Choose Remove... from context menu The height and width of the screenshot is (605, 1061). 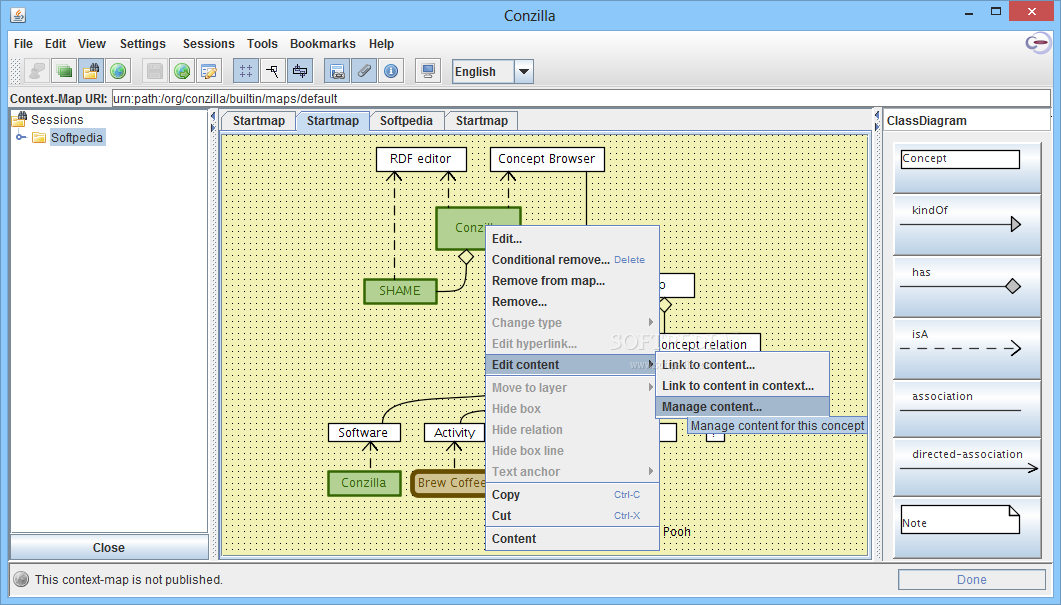[x=572, y=302]
